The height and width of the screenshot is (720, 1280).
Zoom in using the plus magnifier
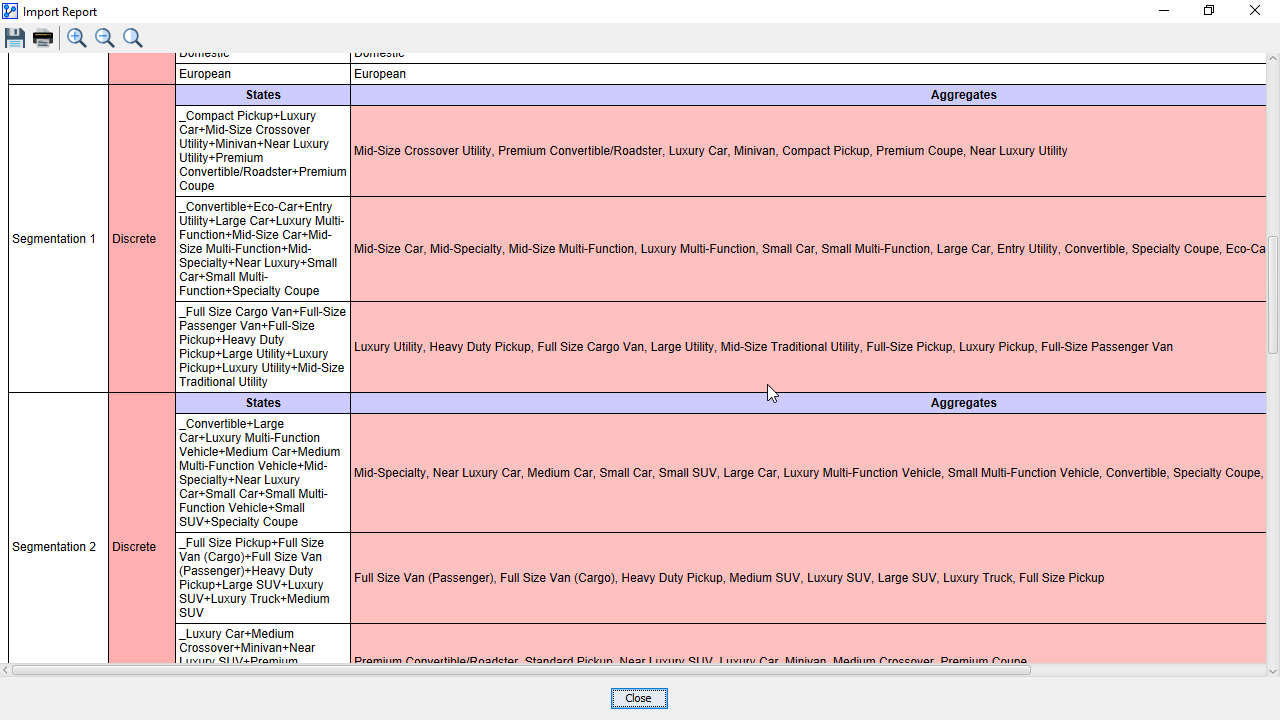[x=77, y=38]
